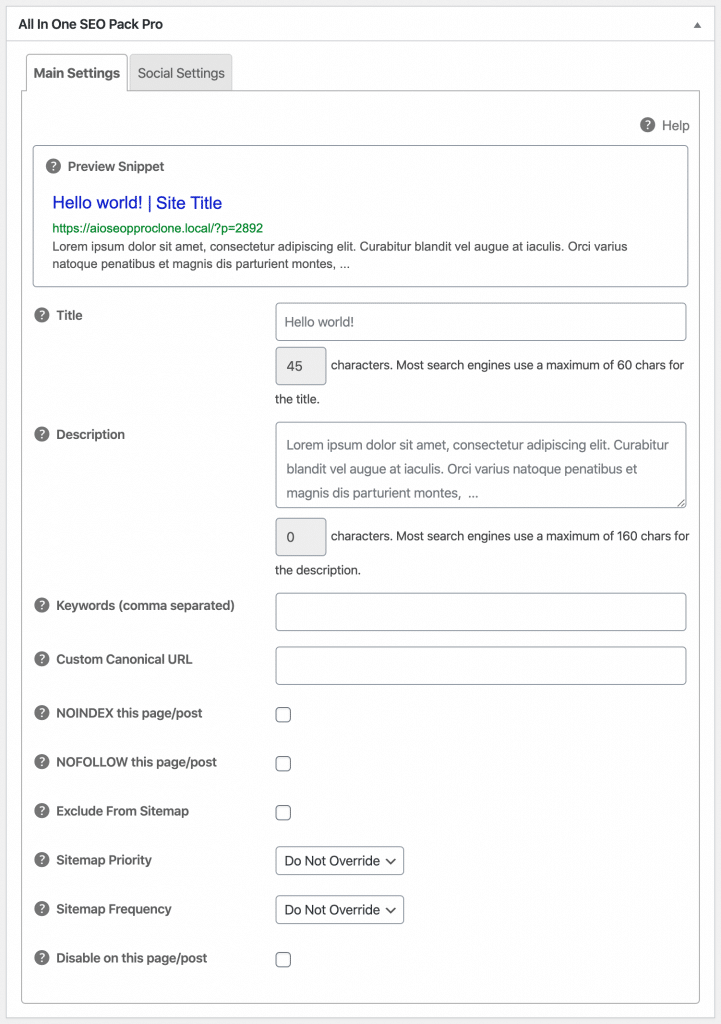
Task: Open the help icon beside Description label
Action: click(42, 434)
